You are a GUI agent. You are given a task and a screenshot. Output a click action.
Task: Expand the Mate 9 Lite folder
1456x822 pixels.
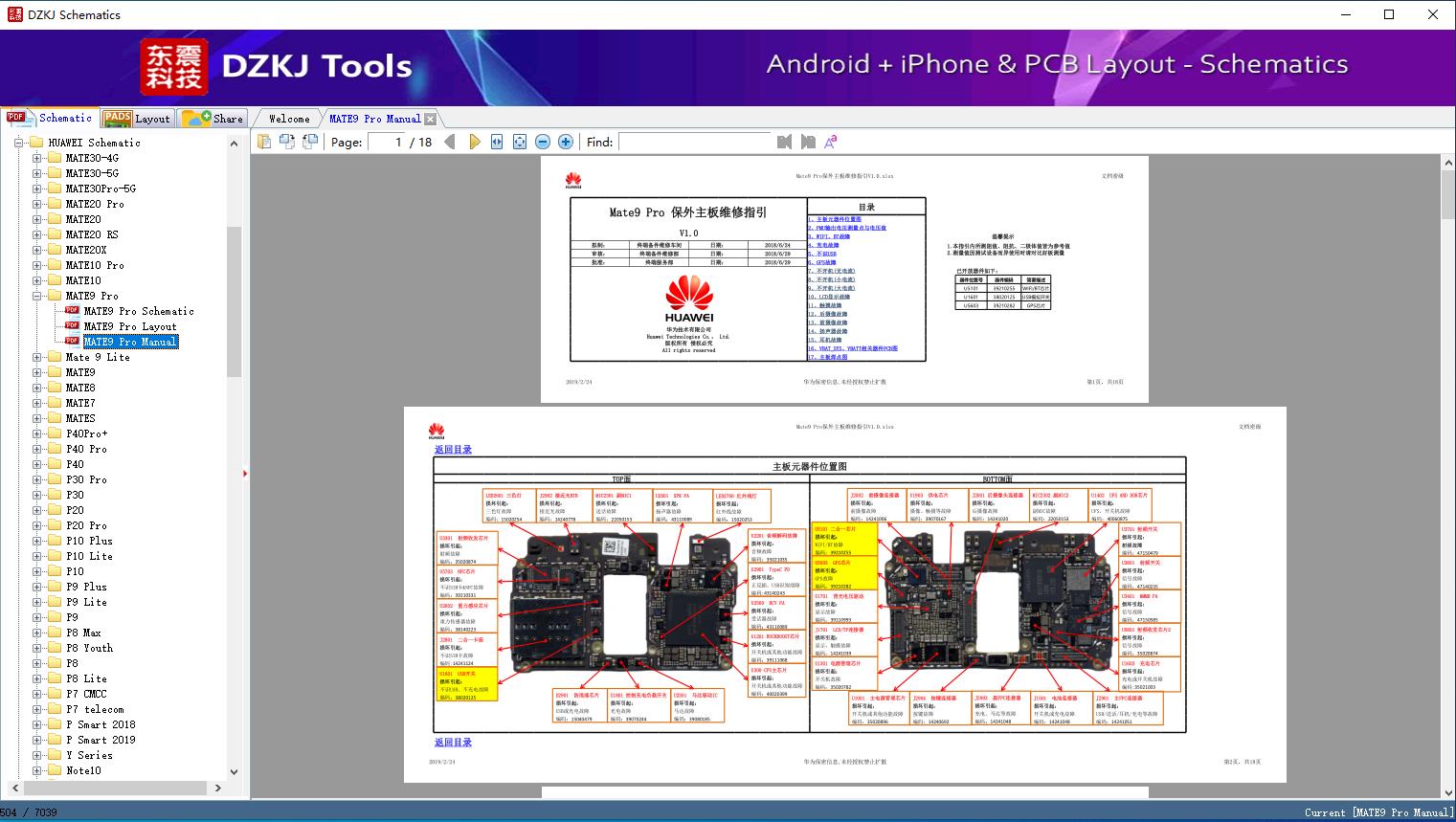coord(36,357)
